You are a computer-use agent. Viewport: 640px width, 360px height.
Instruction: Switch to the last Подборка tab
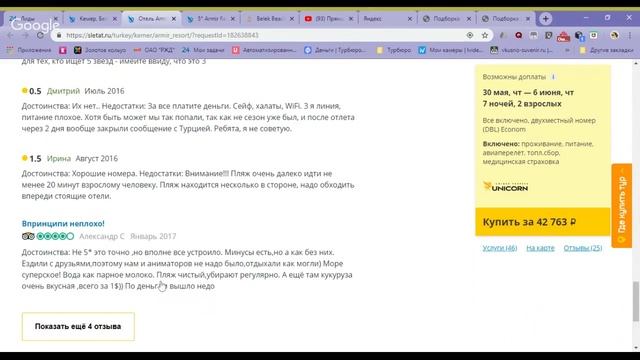tap(505, 19)
